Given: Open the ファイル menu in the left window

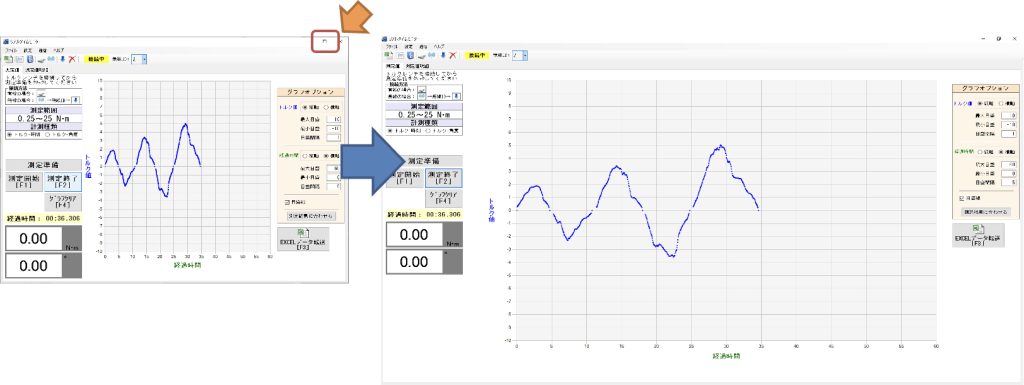Looking at the screenshot, I should click(x=11, y=50).
